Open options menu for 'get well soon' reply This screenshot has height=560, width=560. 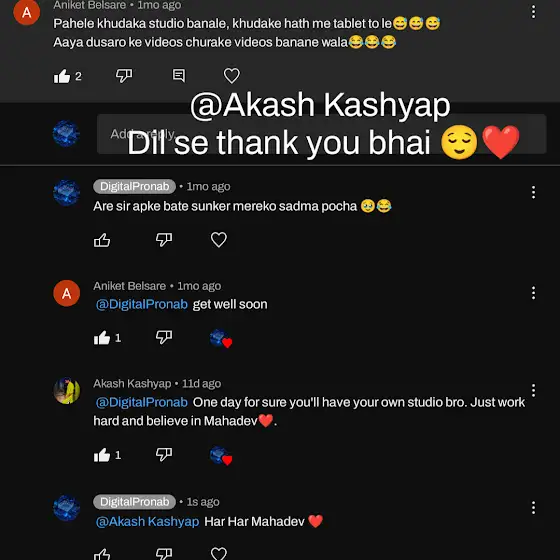(x=533, y=293)
